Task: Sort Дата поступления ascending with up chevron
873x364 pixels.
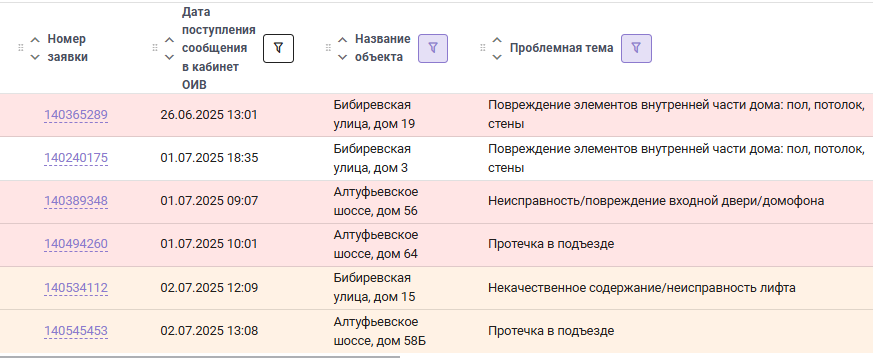Action: [x=169, y=40]
